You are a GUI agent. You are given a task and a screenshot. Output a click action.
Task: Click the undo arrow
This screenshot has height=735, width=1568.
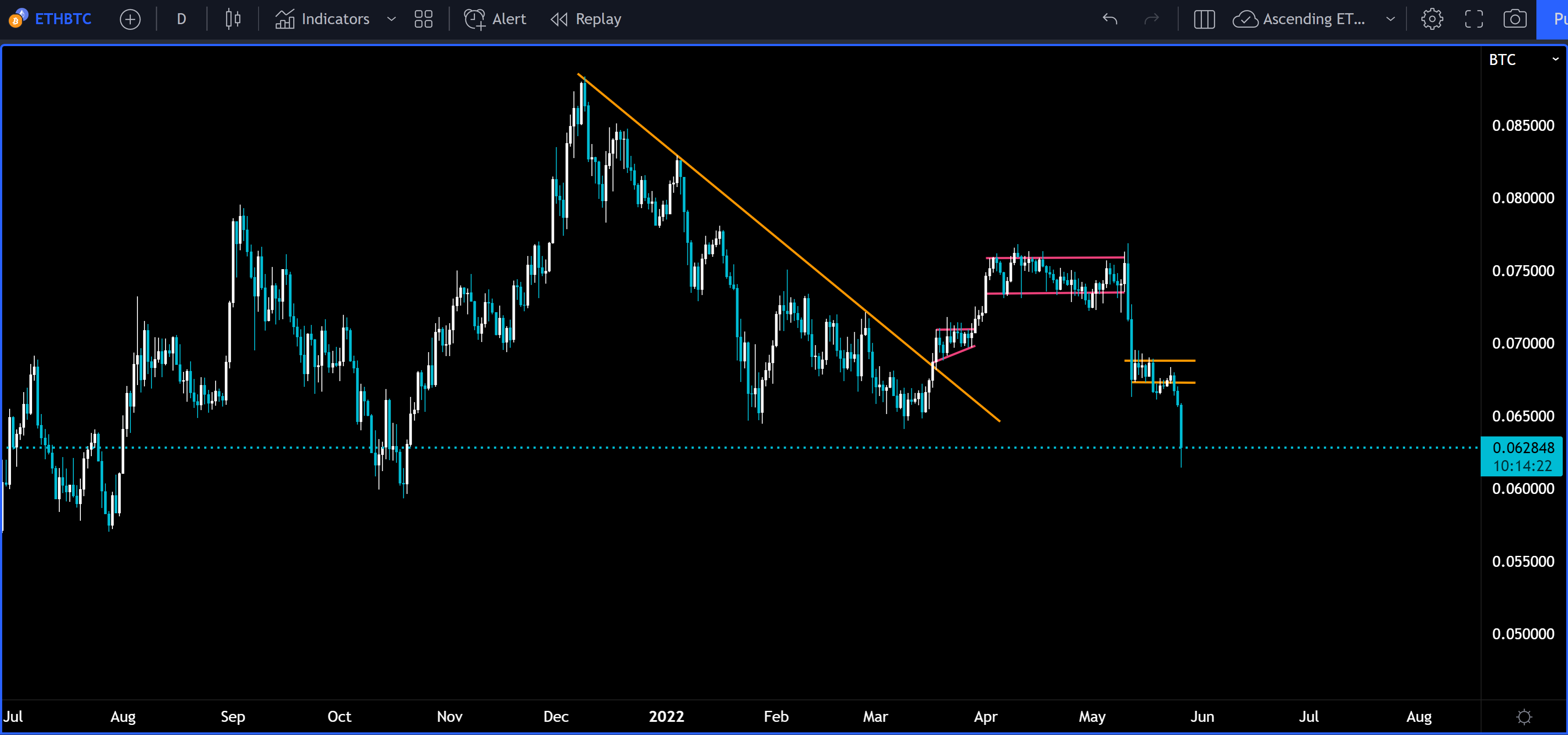[x=1110, y=19]
